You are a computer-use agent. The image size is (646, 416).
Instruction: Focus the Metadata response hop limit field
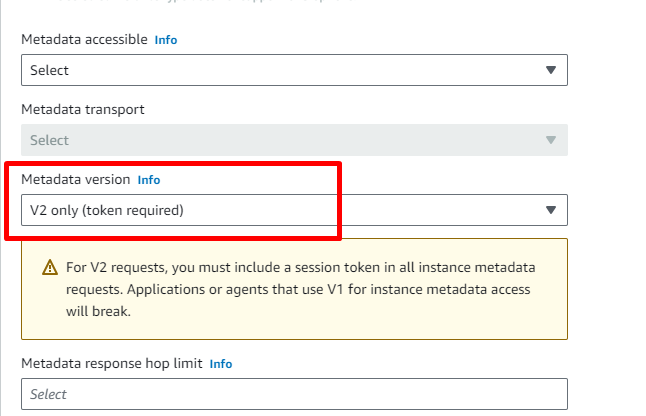[294, 394]
